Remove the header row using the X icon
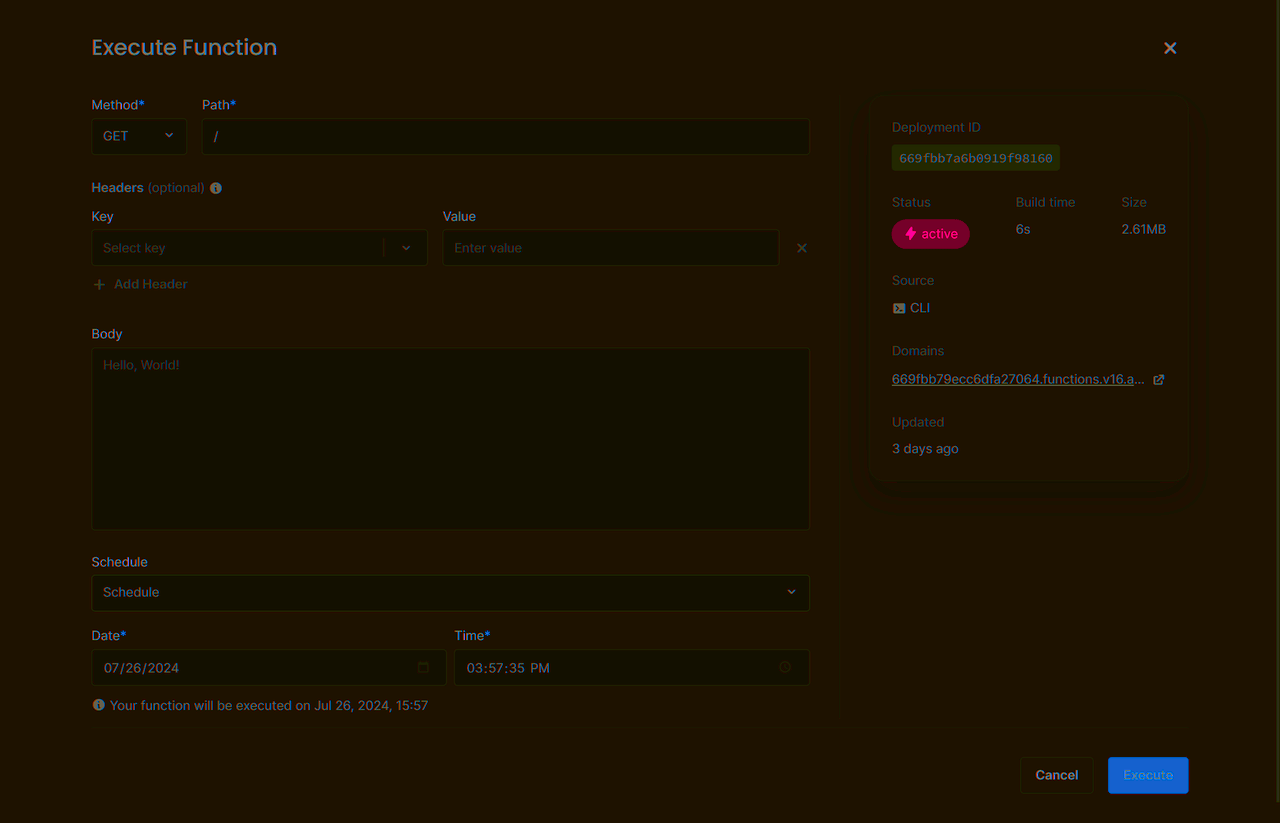The width and height of the screenshot is (1280, 823). coord(801,247)
